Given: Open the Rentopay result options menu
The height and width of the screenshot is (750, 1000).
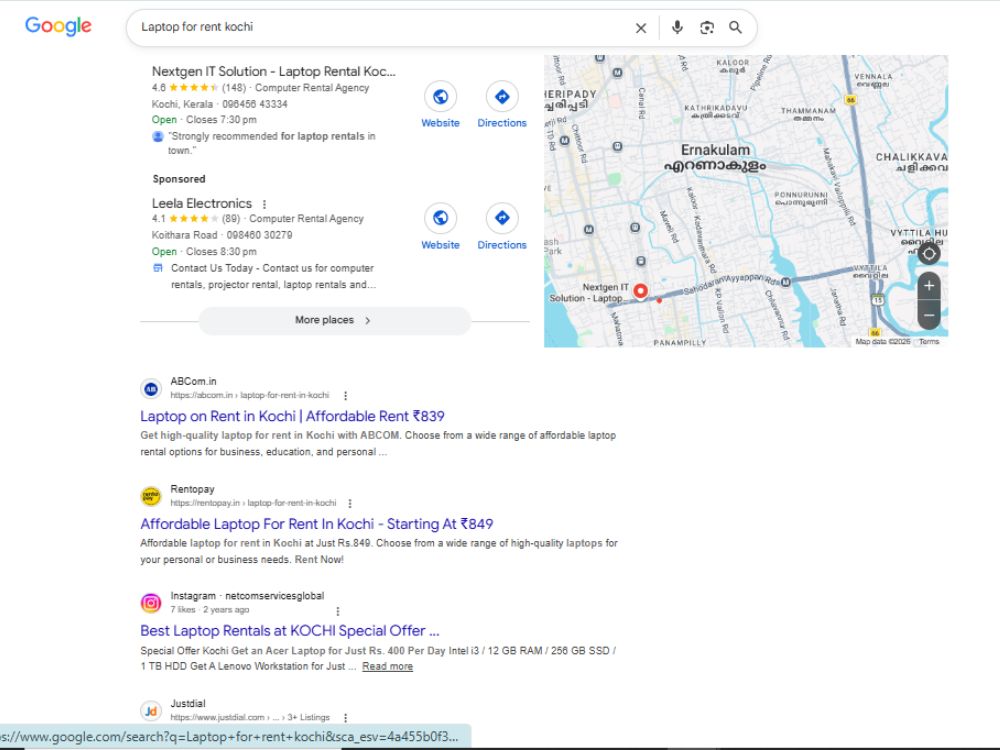Looking at the screenshot, I should click(349, 503).
